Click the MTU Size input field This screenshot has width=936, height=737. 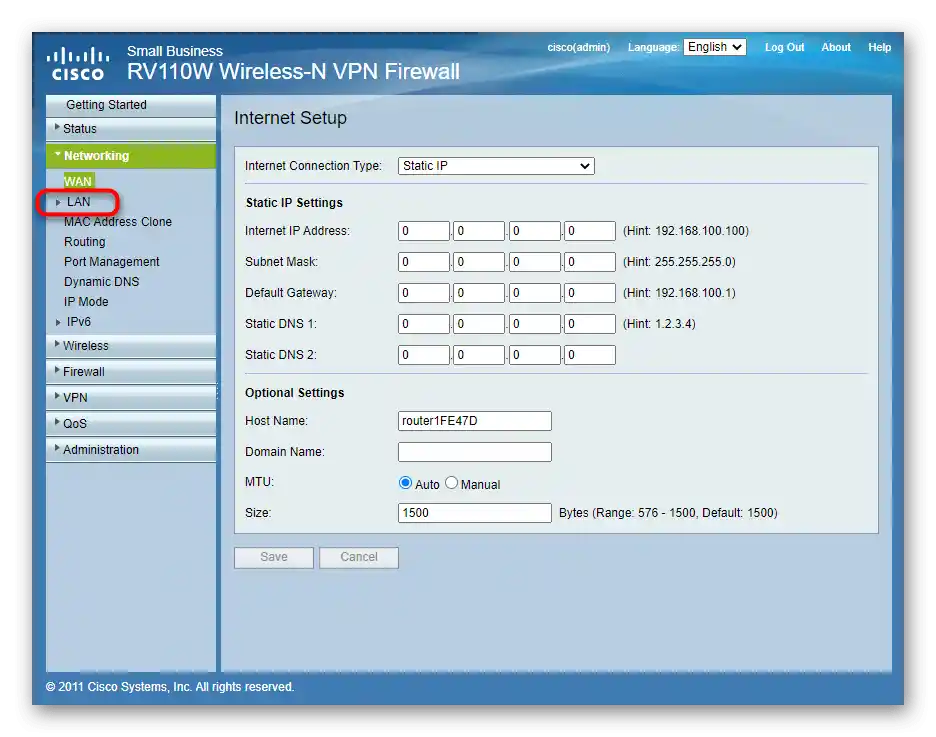click(475, 513)
